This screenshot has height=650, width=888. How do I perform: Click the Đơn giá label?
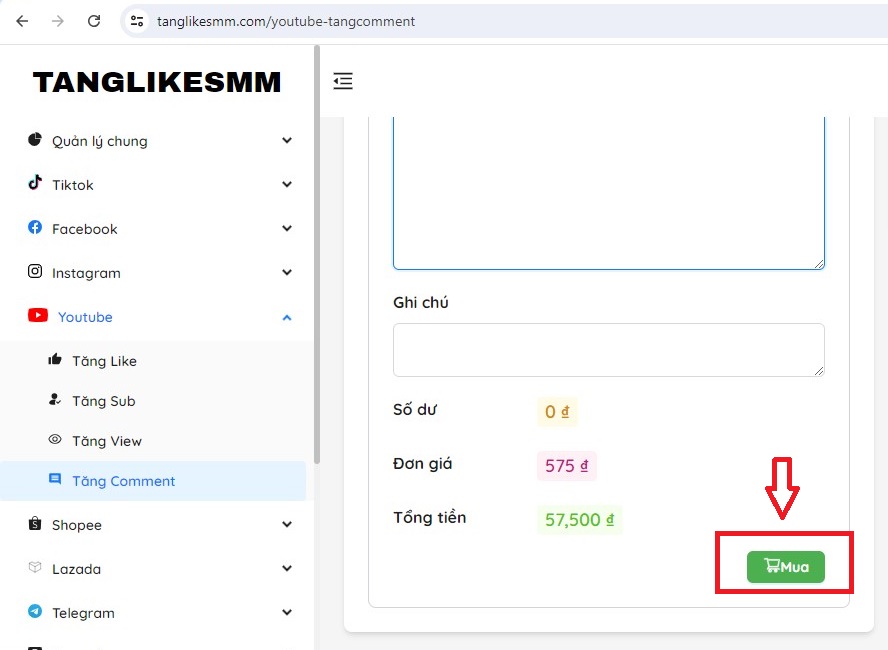(422, 464)
